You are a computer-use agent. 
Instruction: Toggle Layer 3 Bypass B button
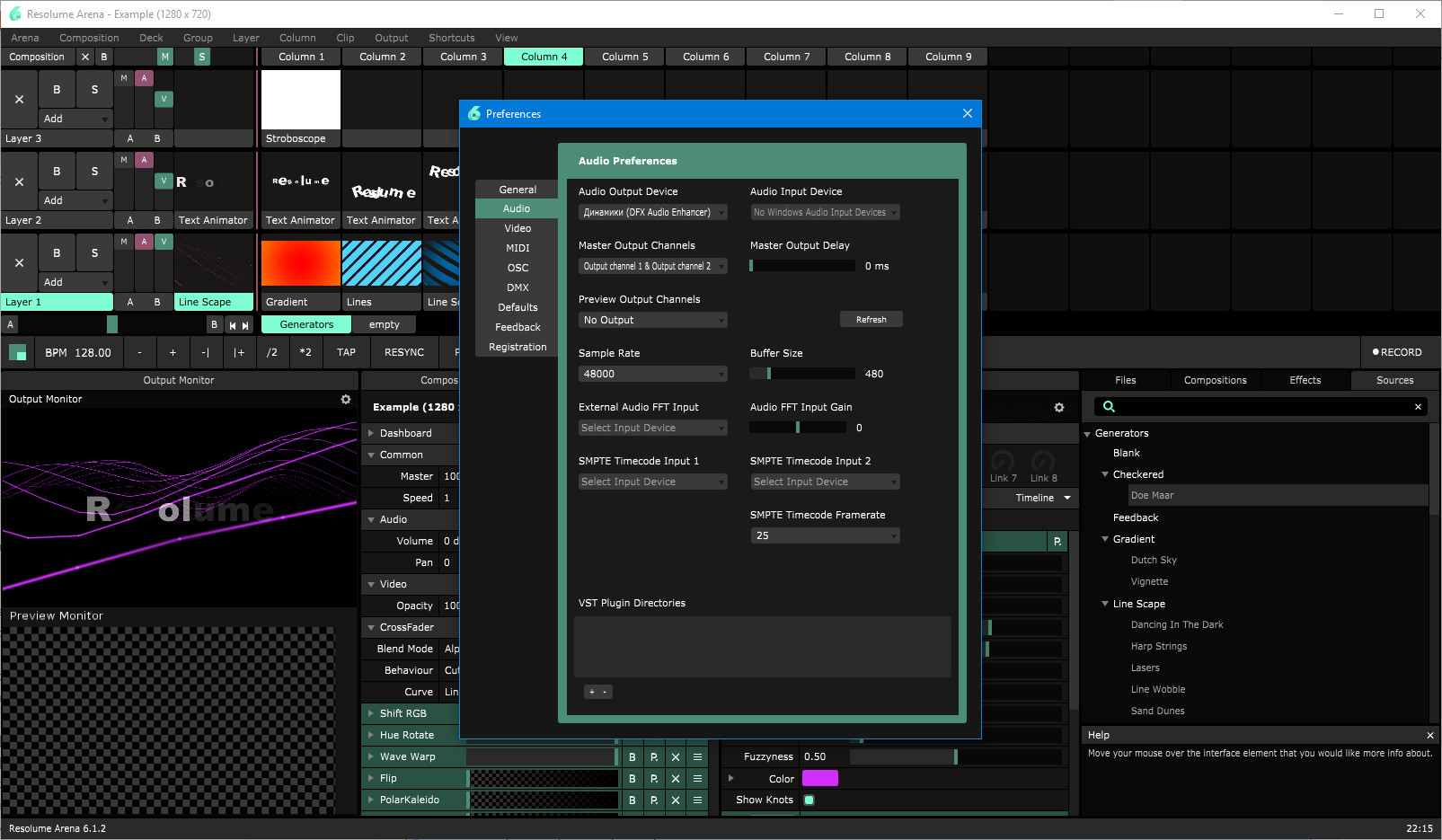tap(57, 90)
